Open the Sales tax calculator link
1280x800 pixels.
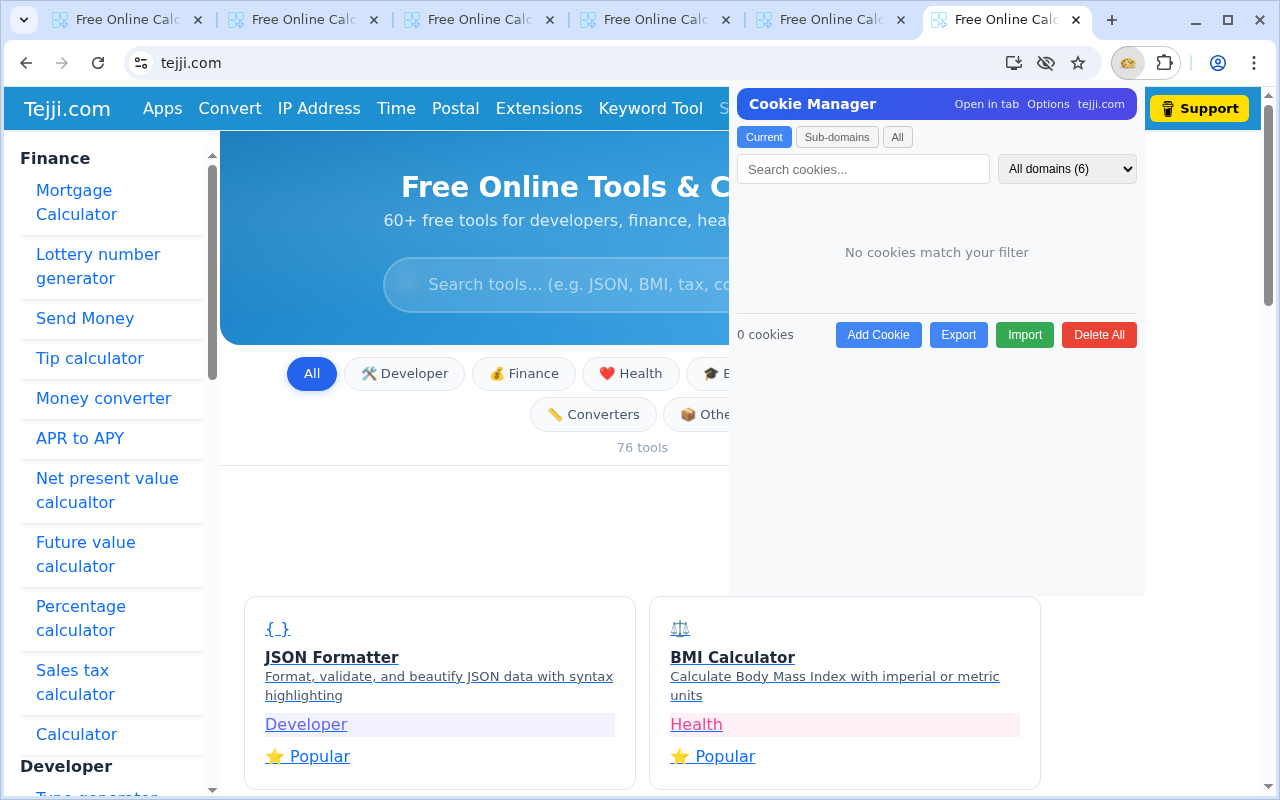pyautogui.click(x=75, y=682)
